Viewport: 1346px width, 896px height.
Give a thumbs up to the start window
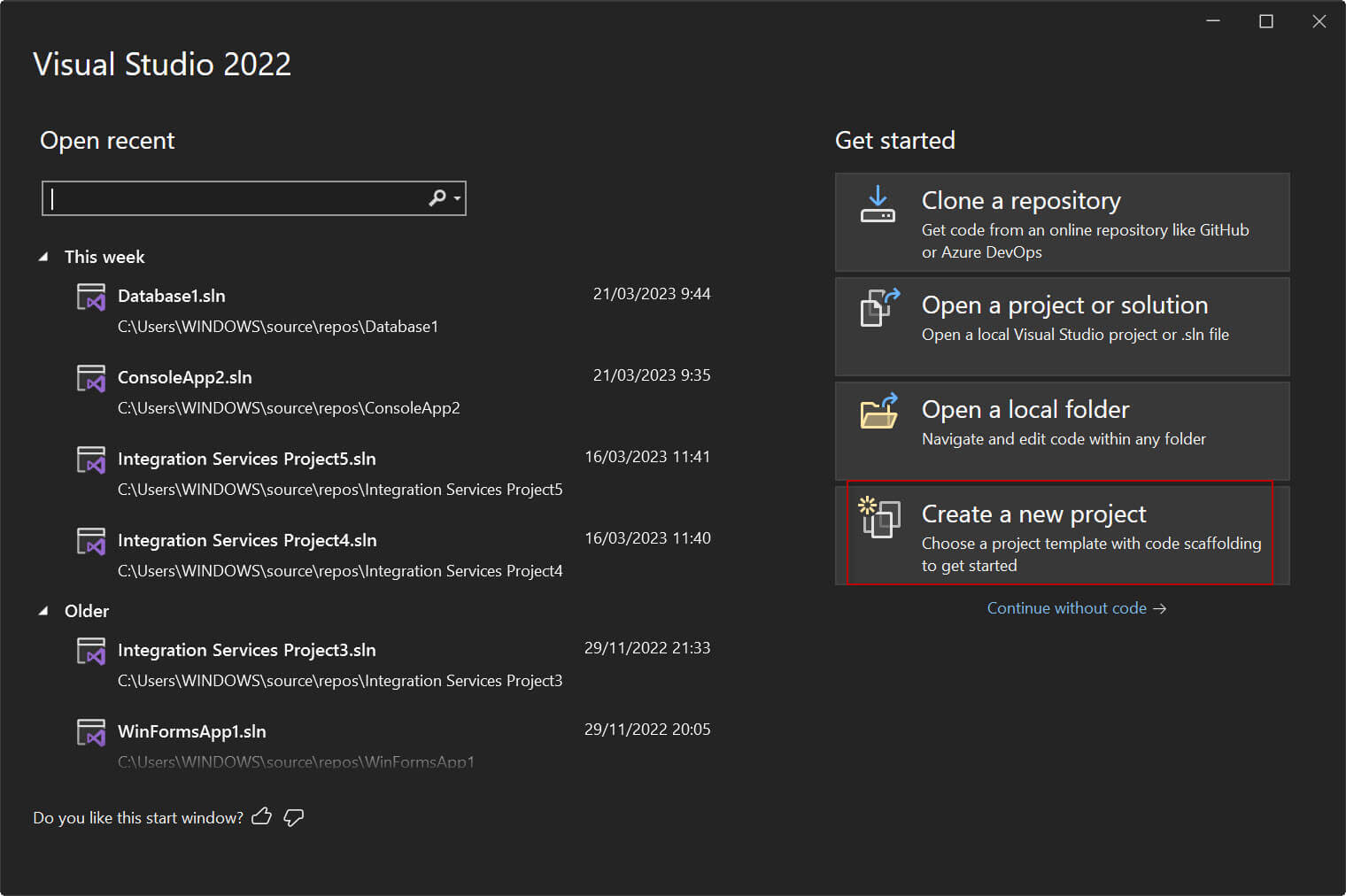click(261, 816)
